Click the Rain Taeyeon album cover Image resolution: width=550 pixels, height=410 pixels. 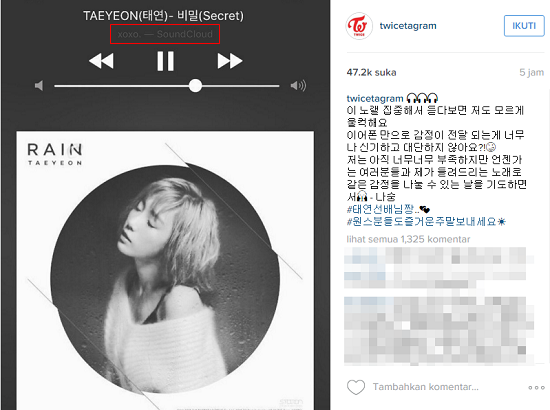[165, 270]
